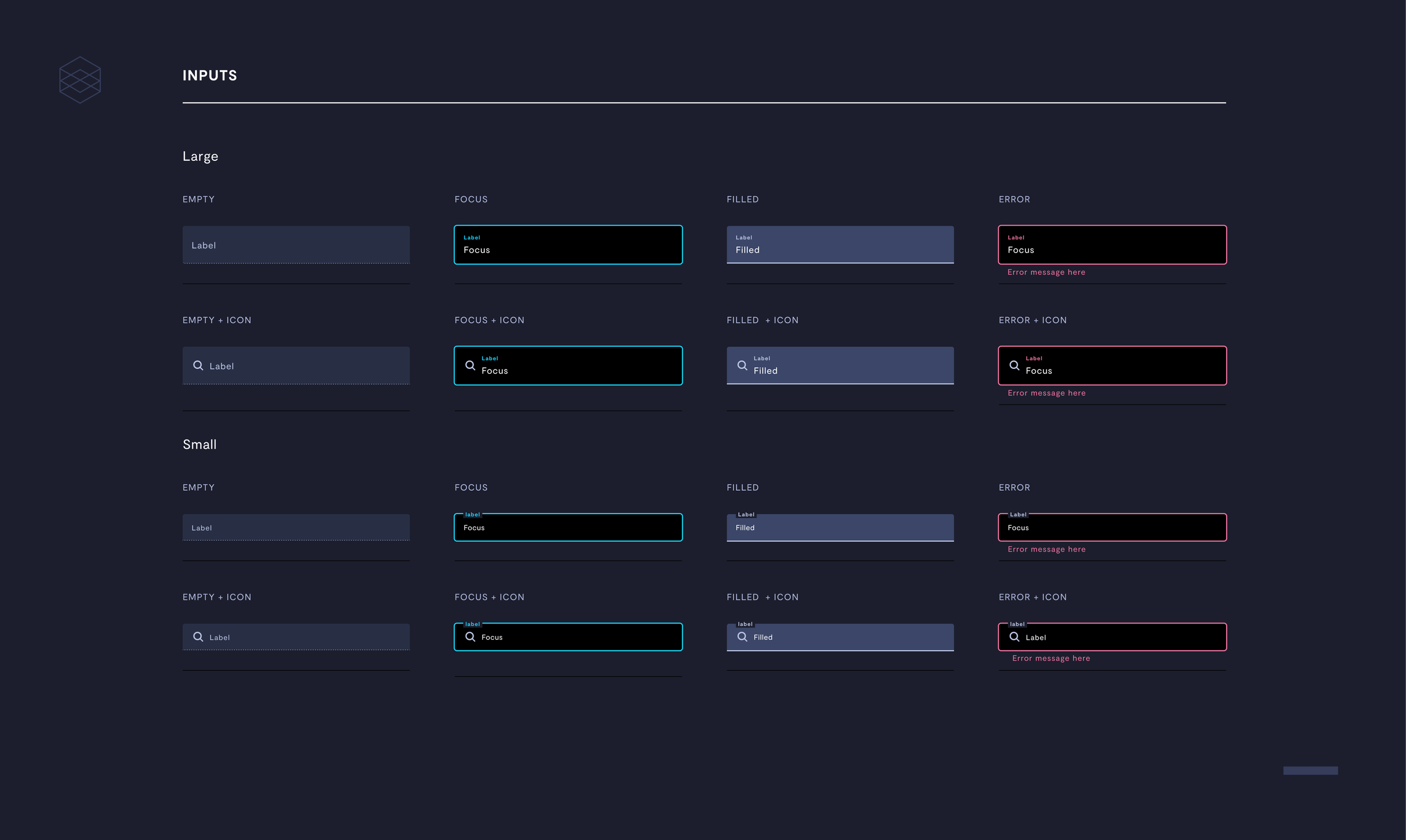The height and width of the screenshot is (840, 1406).
Task: Click the hexagon logo icon
Action: pos(80,80)
